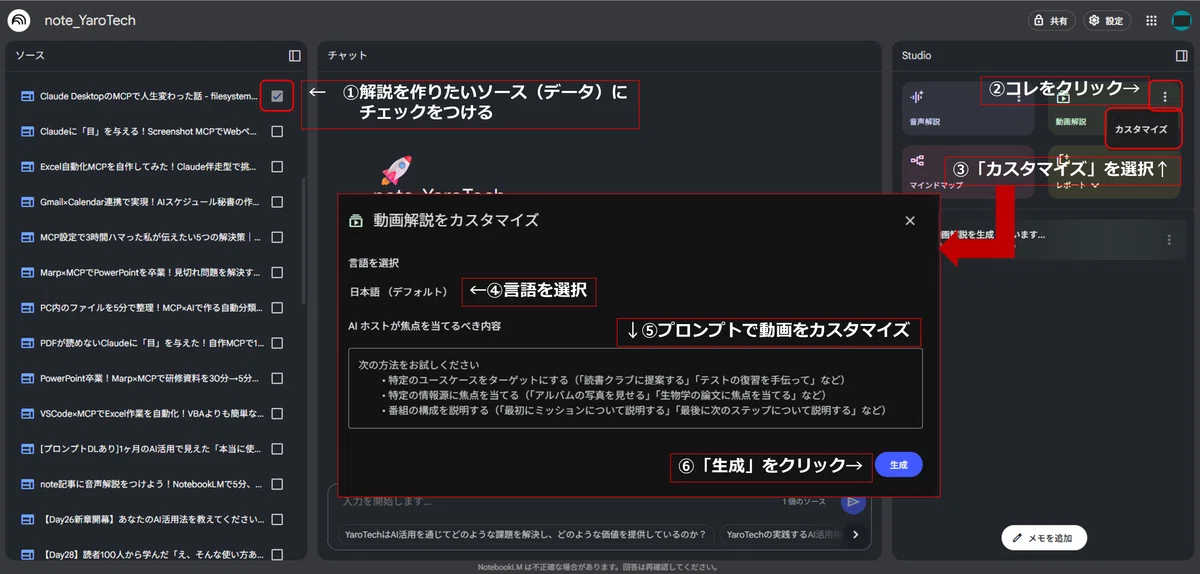Open the Gmail×Calendar連携で実現 source title
Screen dimensions: 1200x574
point(150,202)
